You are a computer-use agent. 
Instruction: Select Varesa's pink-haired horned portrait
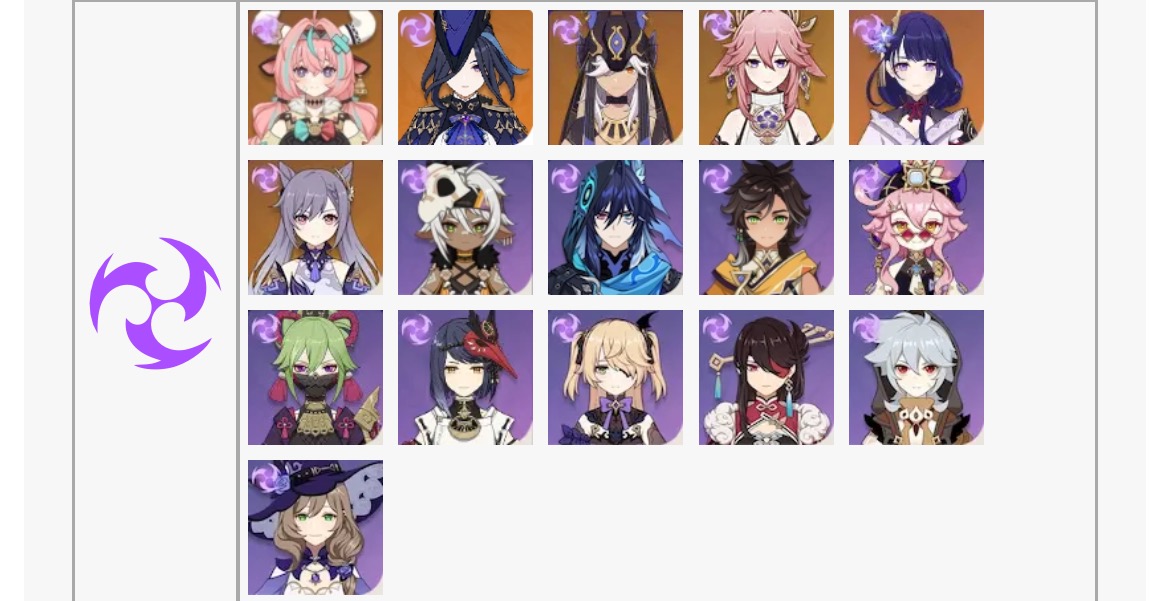click(316, 78)
